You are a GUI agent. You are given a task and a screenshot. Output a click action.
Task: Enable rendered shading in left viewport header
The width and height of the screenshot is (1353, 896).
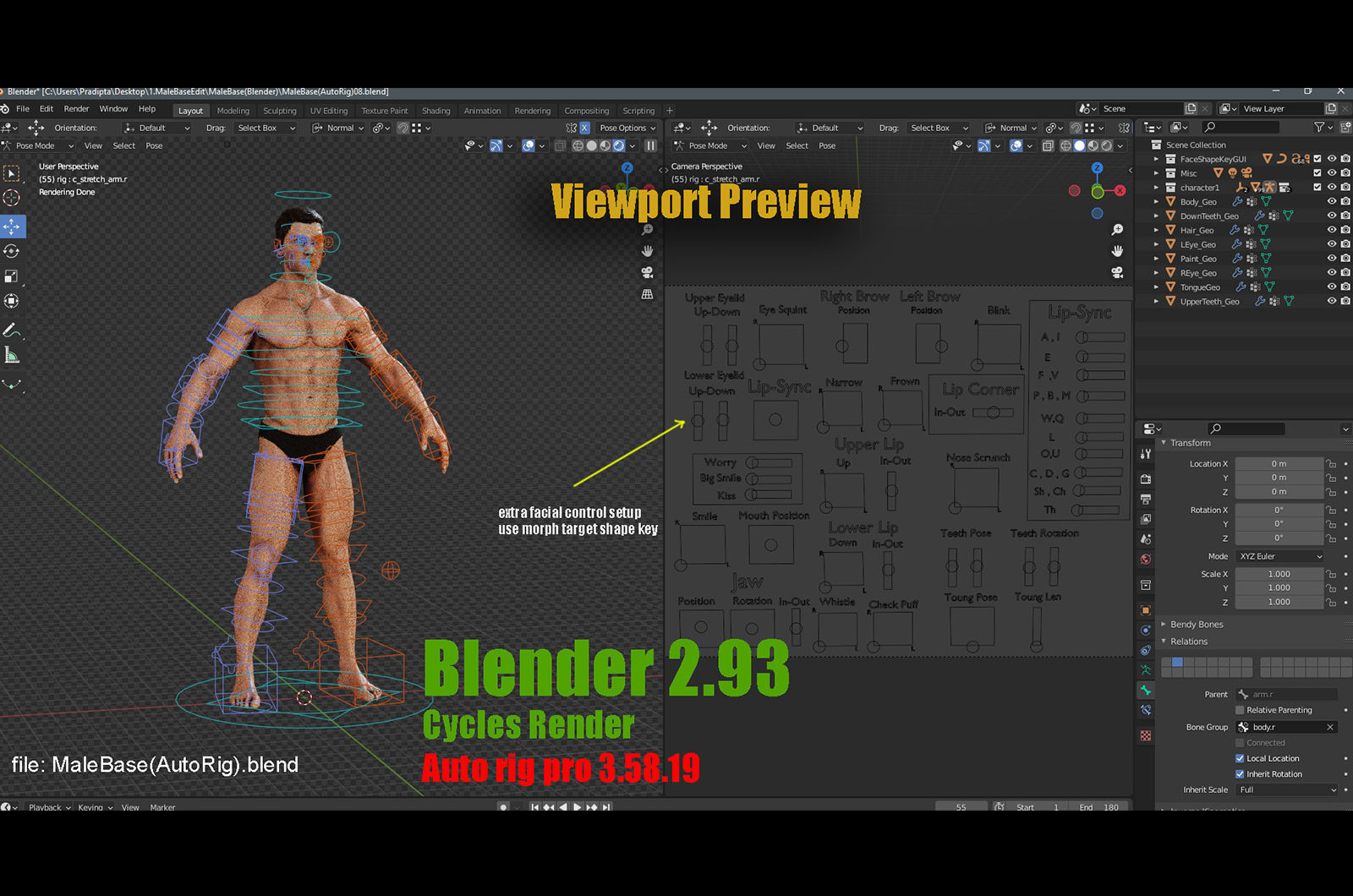coord(619,145)
